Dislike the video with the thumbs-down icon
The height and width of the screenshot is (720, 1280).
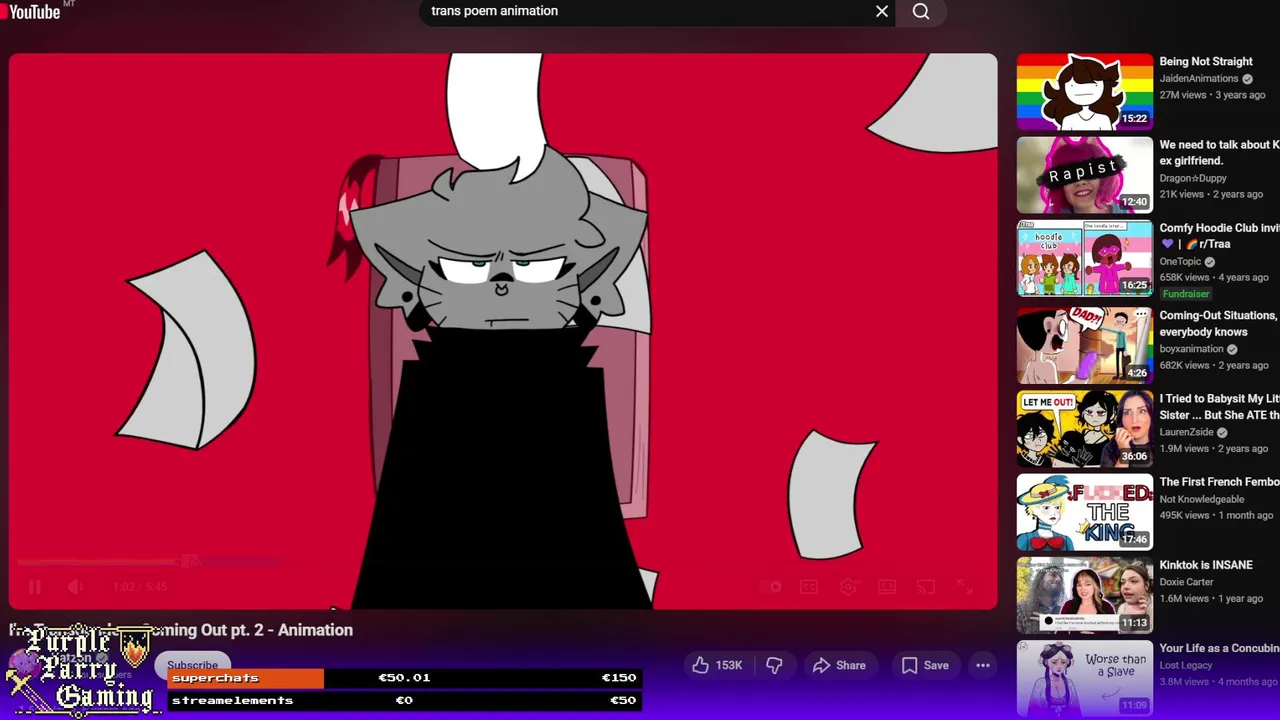(x=774, y=665)
